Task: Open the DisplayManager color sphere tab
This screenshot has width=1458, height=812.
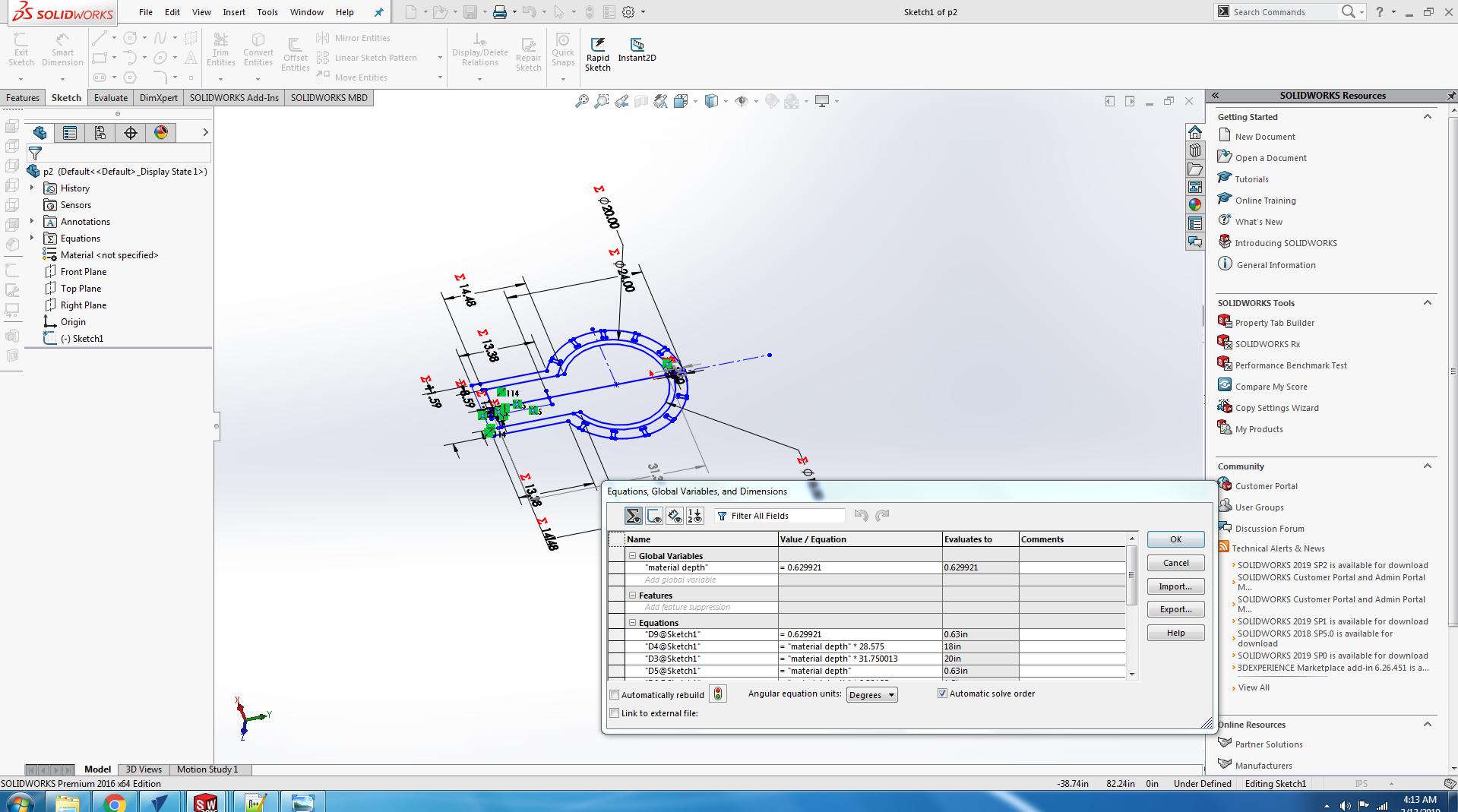Action: (x=161, y=133)
